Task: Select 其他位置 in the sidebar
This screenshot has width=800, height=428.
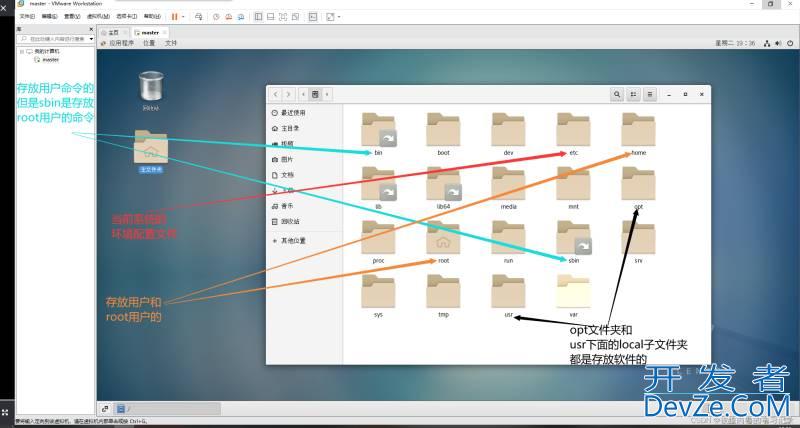Action: point(293,241)
